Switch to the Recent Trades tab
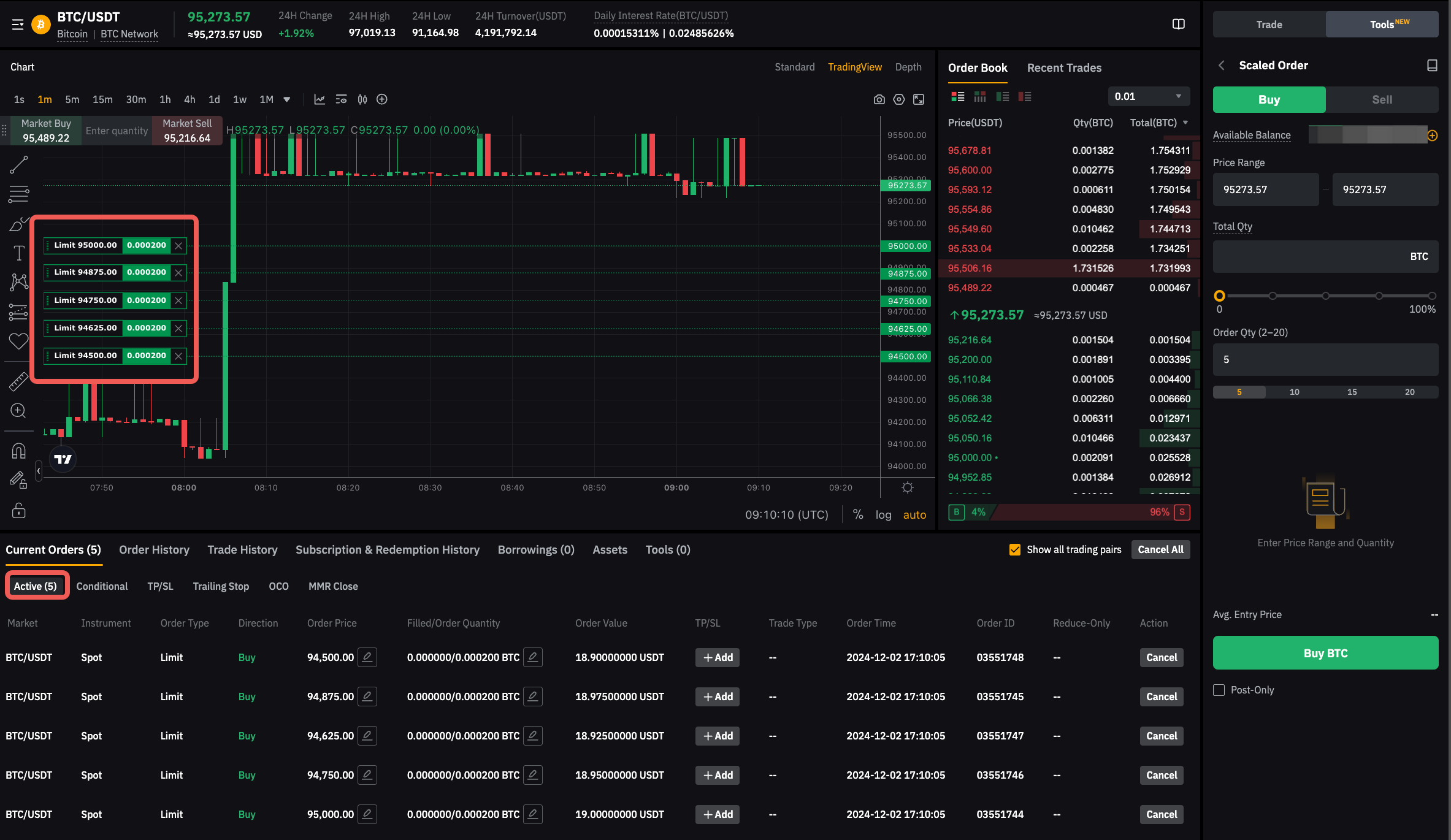 [x=1063, y=67]
